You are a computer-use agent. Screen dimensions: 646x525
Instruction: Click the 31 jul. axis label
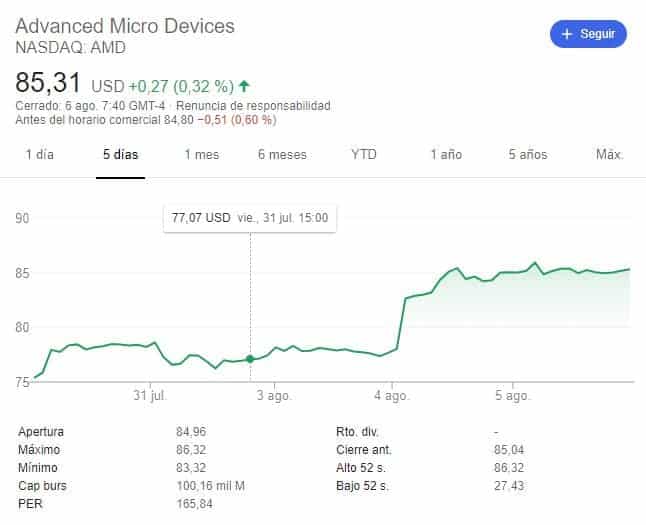[150, 396]
